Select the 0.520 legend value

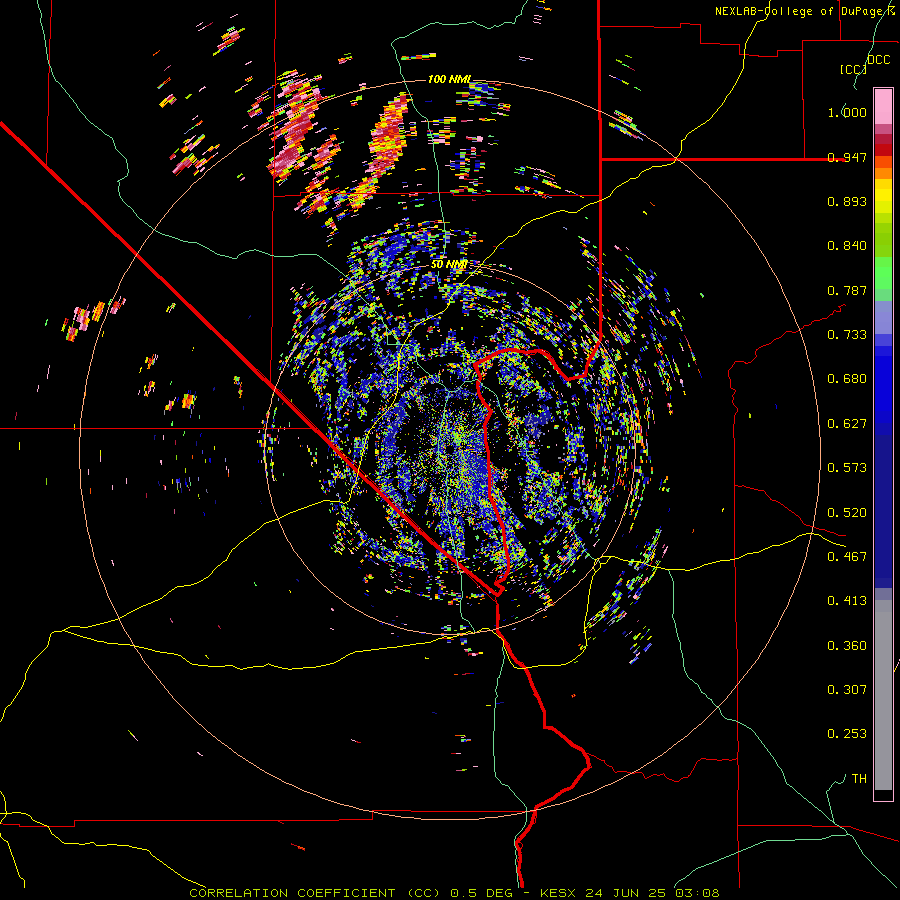click(x=847, y=513)
